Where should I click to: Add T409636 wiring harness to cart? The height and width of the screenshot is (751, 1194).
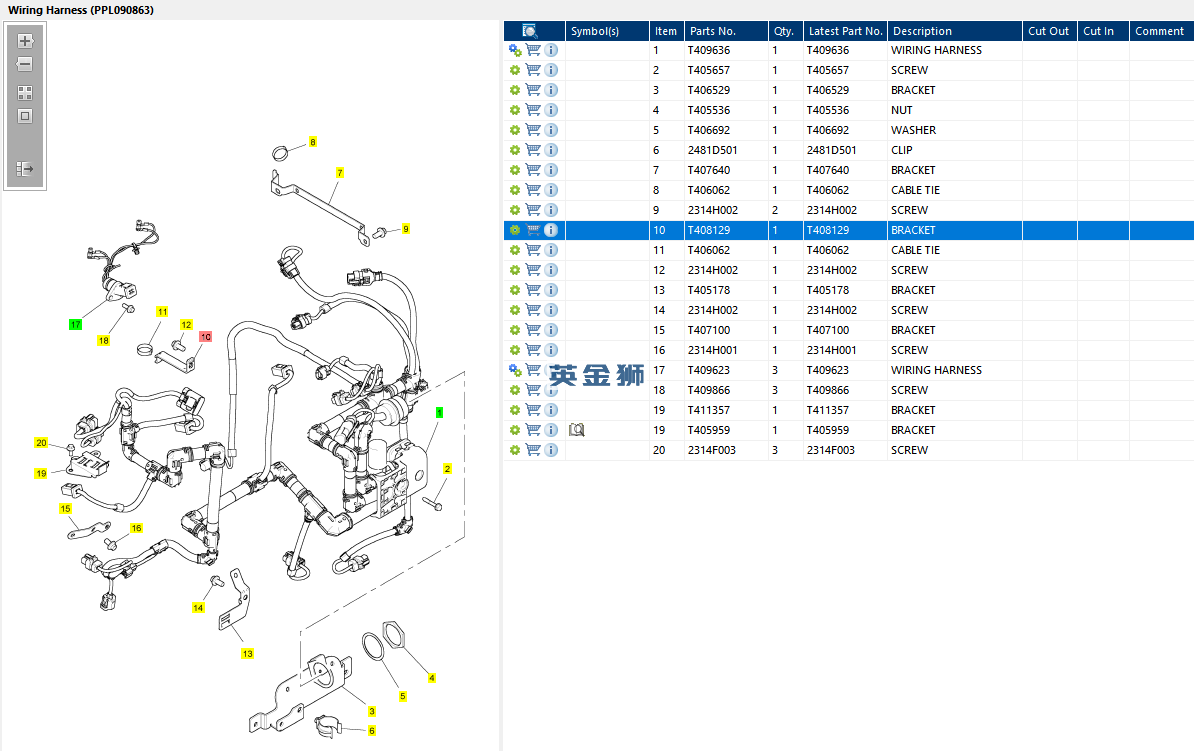point(533,50)
